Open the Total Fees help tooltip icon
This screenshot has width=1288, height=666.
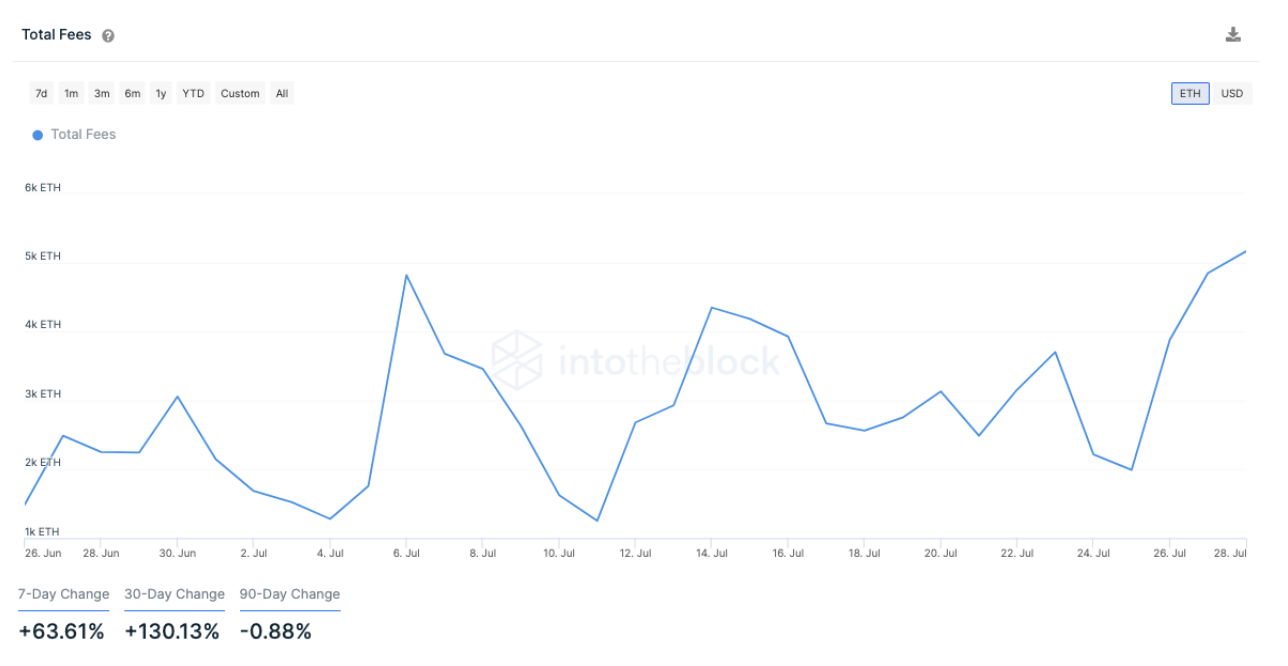coord(108,36)
